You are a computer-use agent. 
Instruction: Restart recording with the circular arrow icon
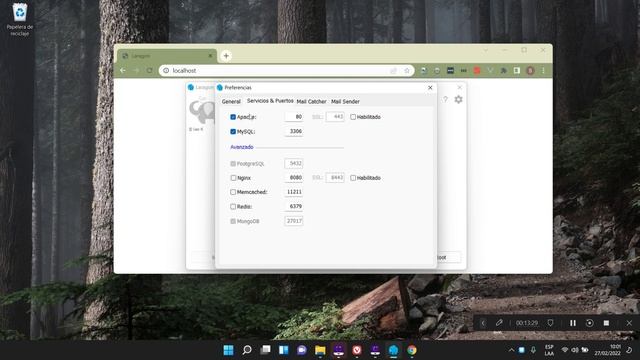[589, 323]
